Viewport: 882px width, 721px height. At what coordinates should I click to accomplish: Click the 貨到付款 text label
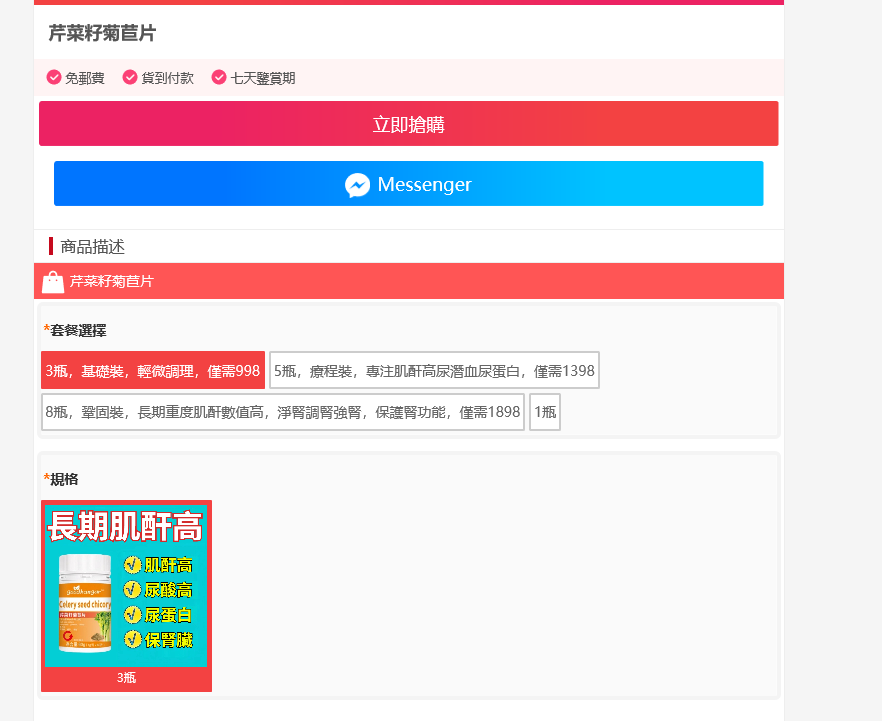(167, 78)
